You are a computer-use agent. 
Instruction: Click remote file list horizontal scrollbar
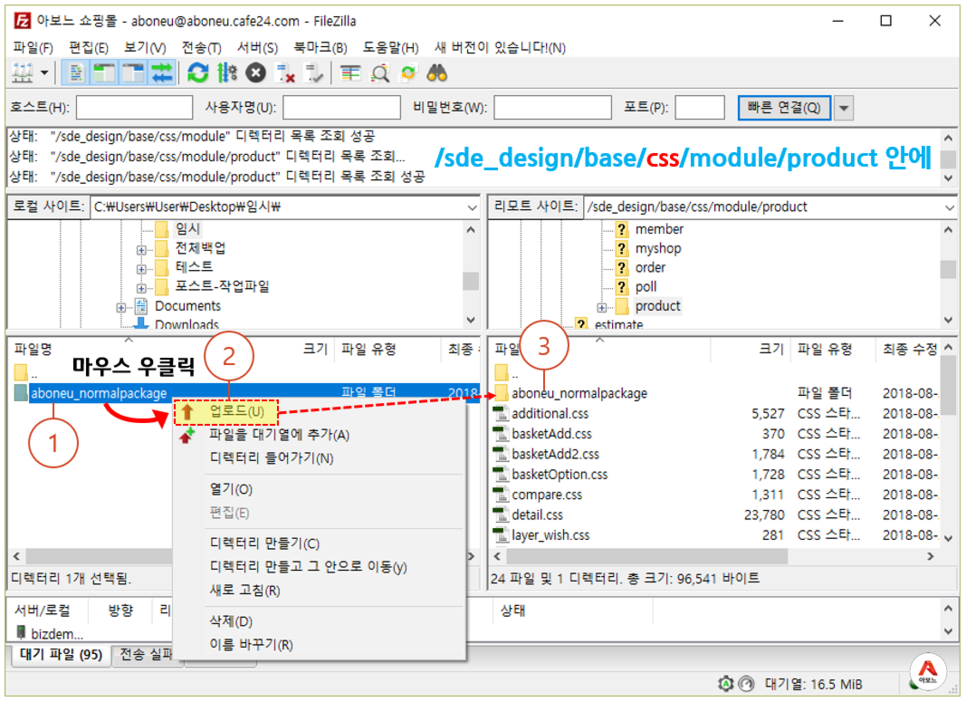[647, 557]
